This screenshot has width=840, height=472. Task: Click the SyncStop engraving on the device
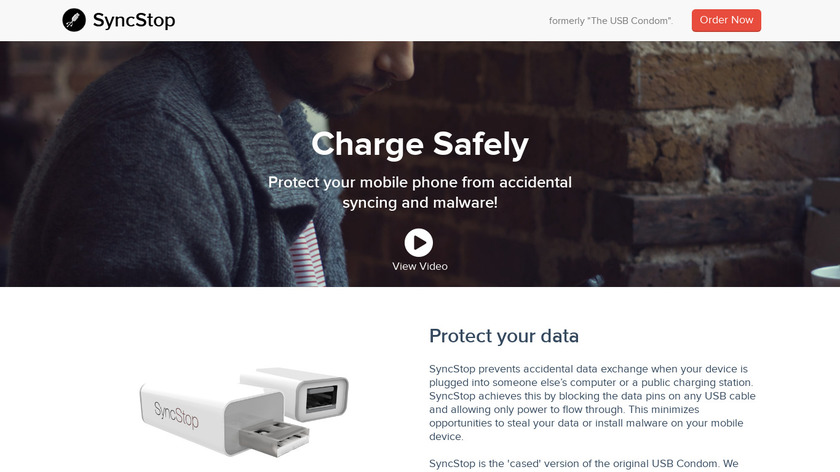[176, 415]
